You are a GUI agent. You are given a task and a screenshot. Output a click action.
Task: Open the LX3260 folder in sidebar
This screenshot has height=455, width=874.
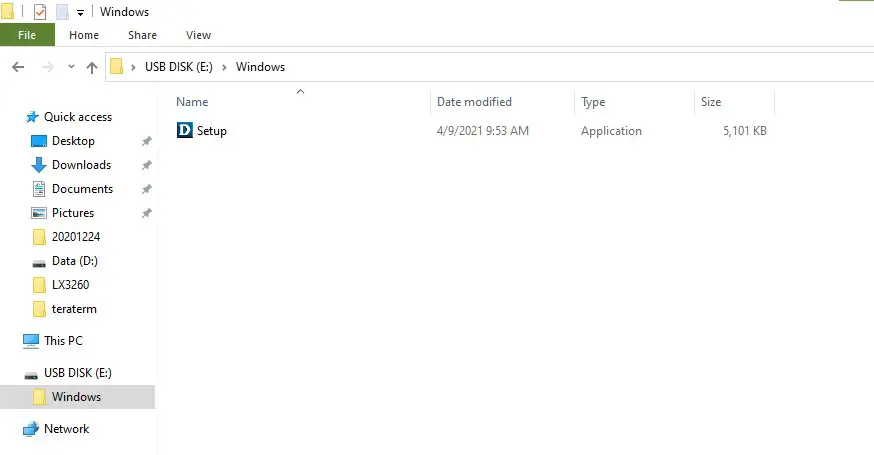tap(70, 285)
